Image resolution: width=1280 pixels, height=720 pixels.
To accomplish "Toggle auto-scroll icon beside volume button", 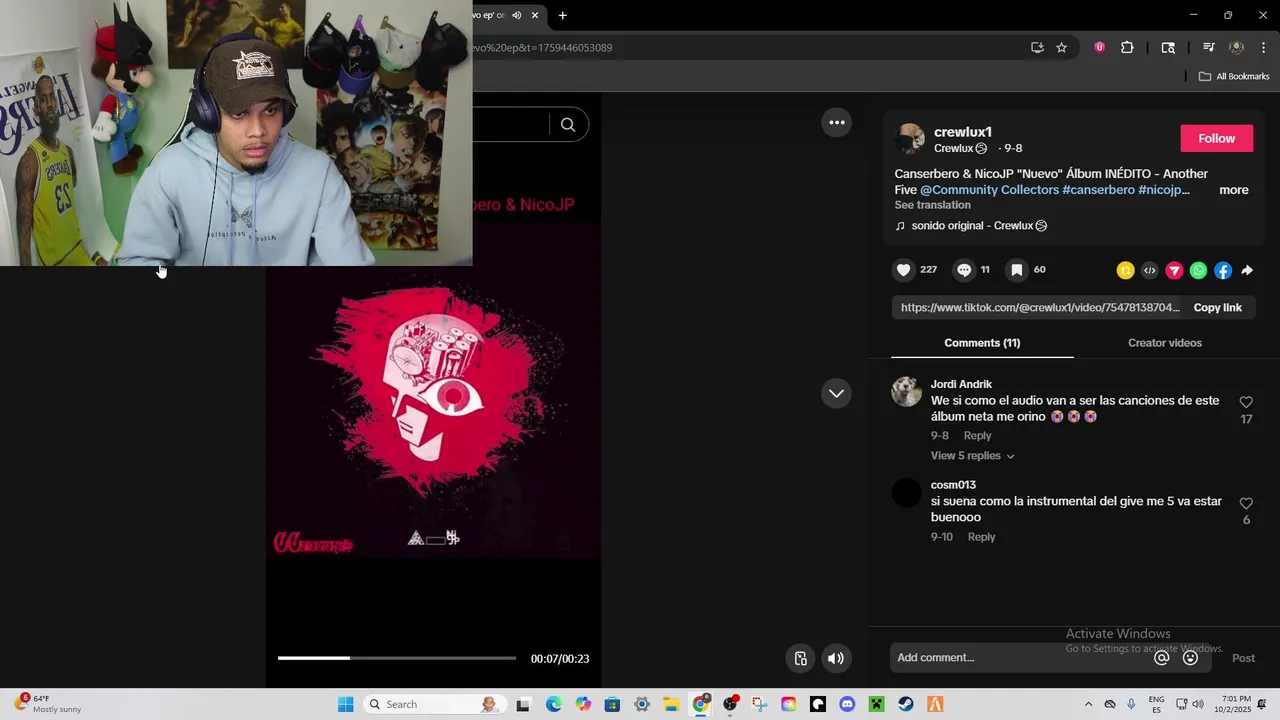I will click(x=801, y=658).
